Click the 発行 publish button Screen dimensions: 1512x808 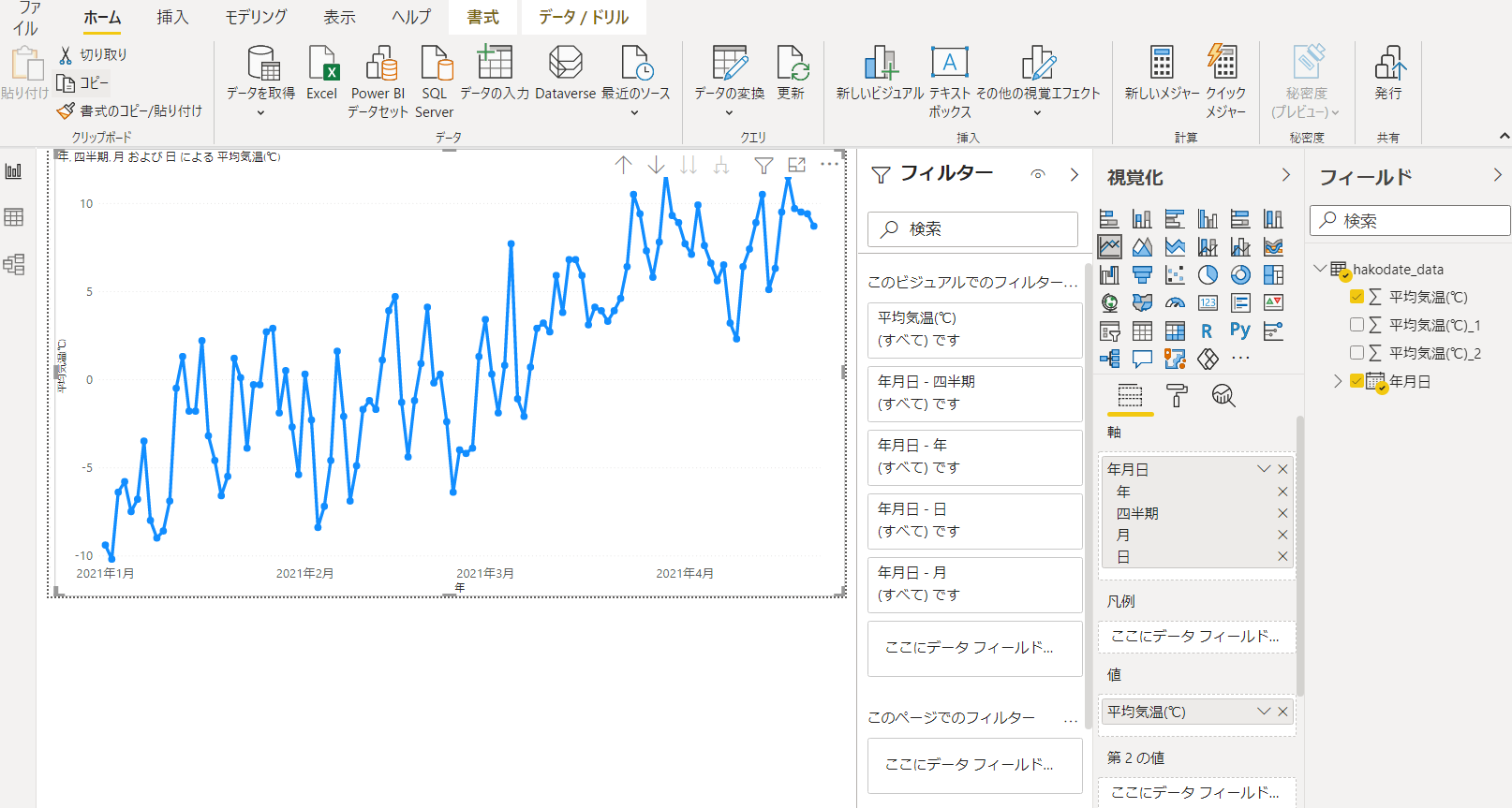click(x=1388, y=74)
